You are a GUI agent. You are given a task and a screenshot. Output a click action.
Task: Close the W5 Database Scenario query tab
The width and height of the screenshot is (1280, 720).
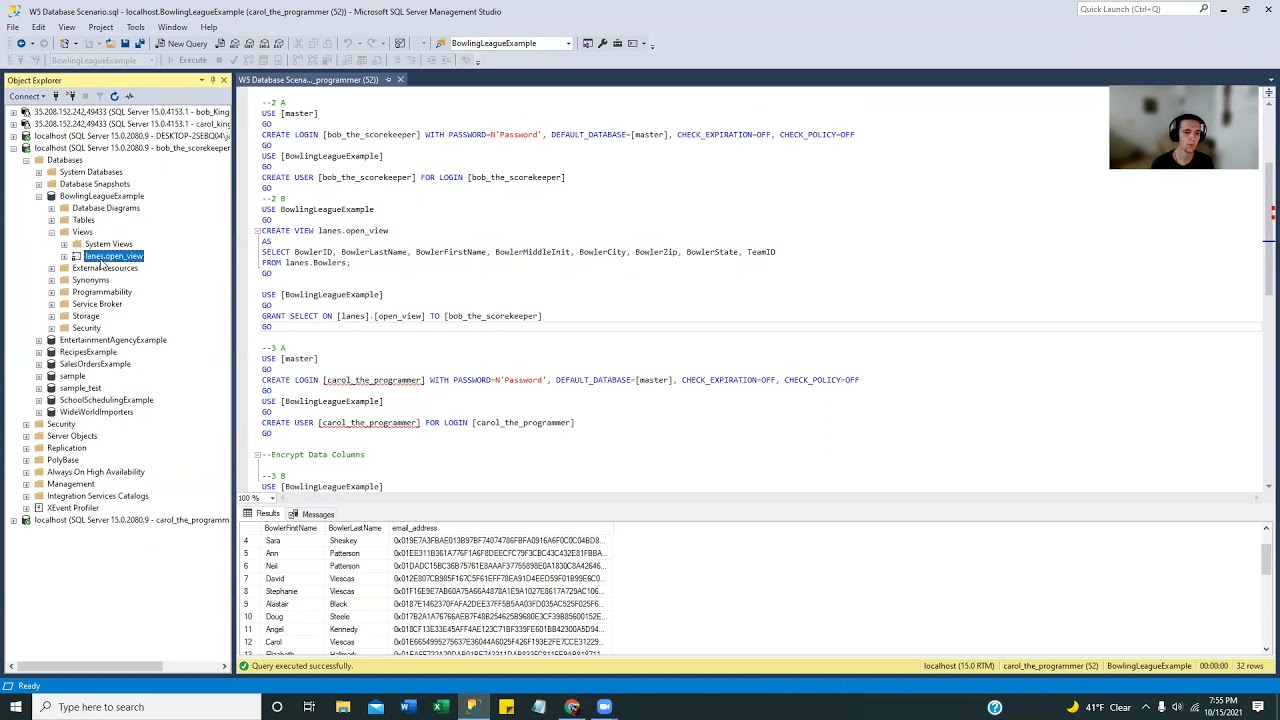[x=400, y=80]
